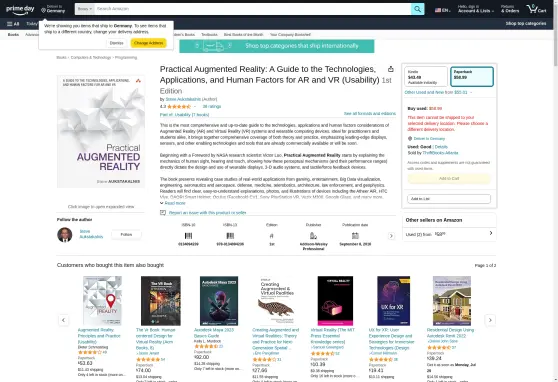Open author Steve Aukstakalnis byline link
Viewport: 558px width, 382px height.
pyautogui.click(x=183, y=99)
